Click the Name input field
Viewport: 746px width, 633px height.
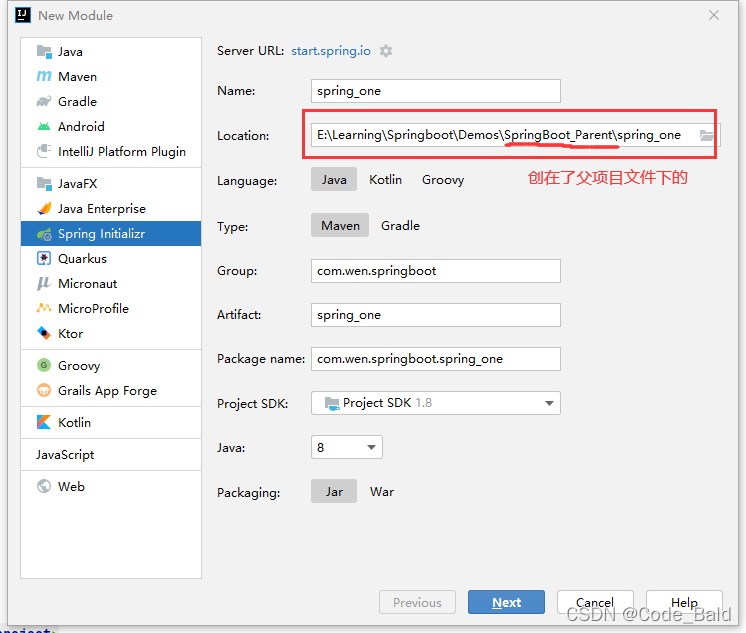(x=436, y=91)
